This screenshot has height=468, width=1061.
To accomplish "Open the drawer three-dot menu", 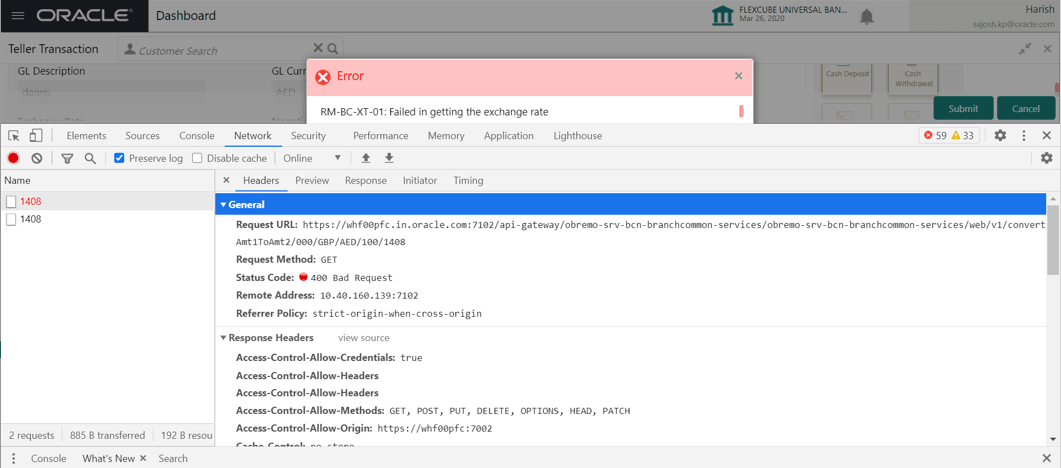I will tap(13, 459).
